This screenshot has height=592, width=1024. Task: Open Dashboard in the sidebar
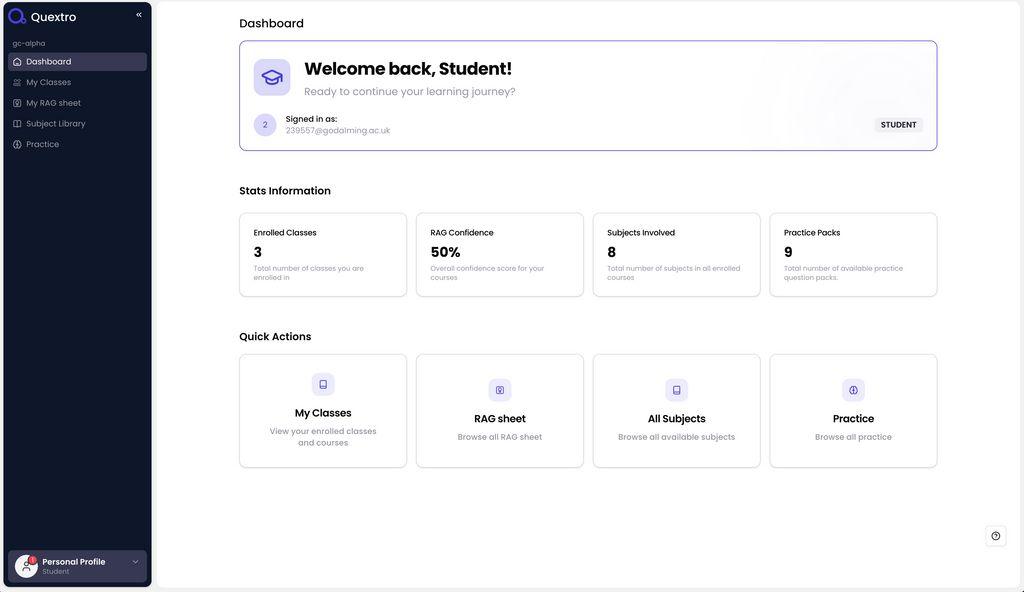click(77, 61)
